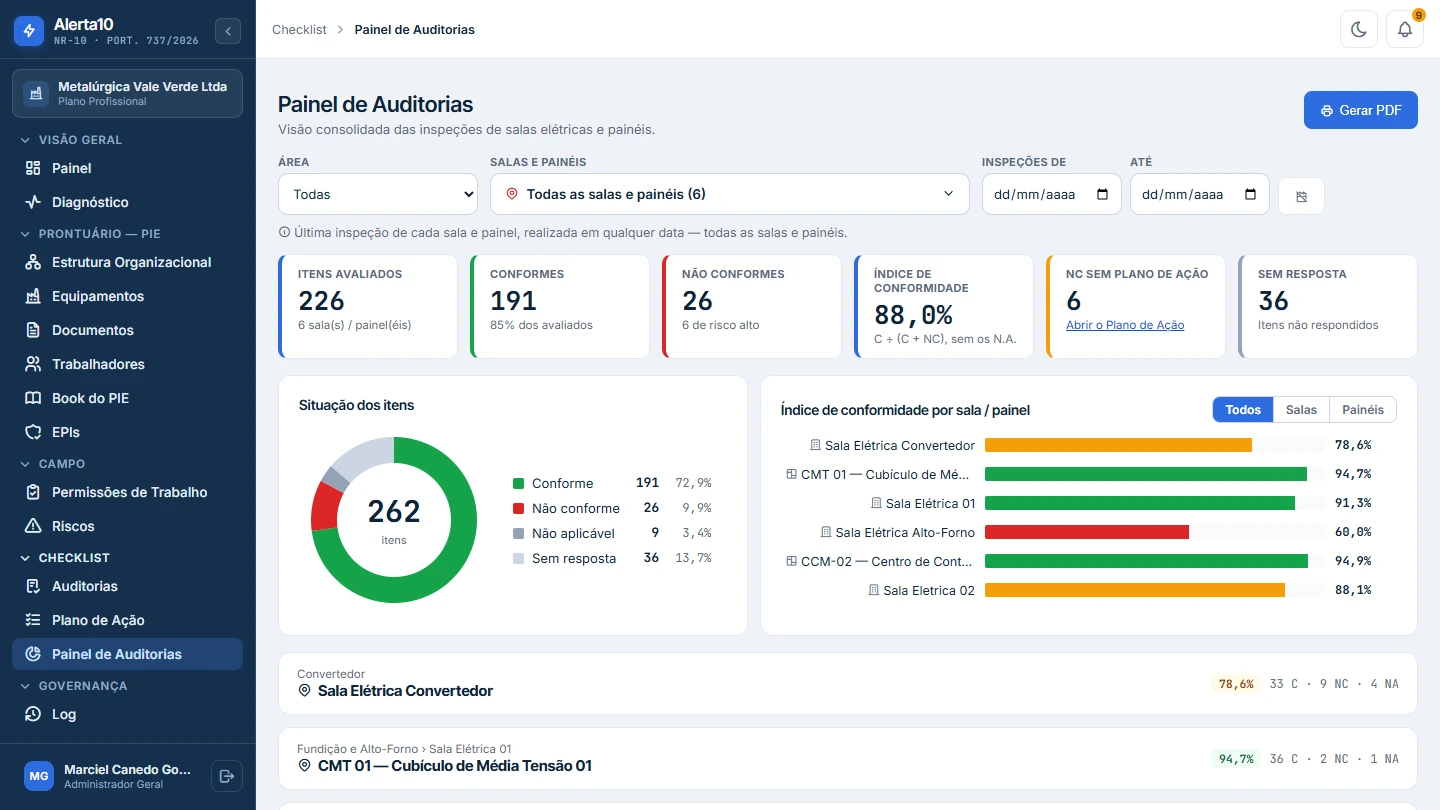The height and width of the screenshot is (810, 1440).
Task: Click the MG user avatar
Action: pyautogui.click(x=39, y=776)
